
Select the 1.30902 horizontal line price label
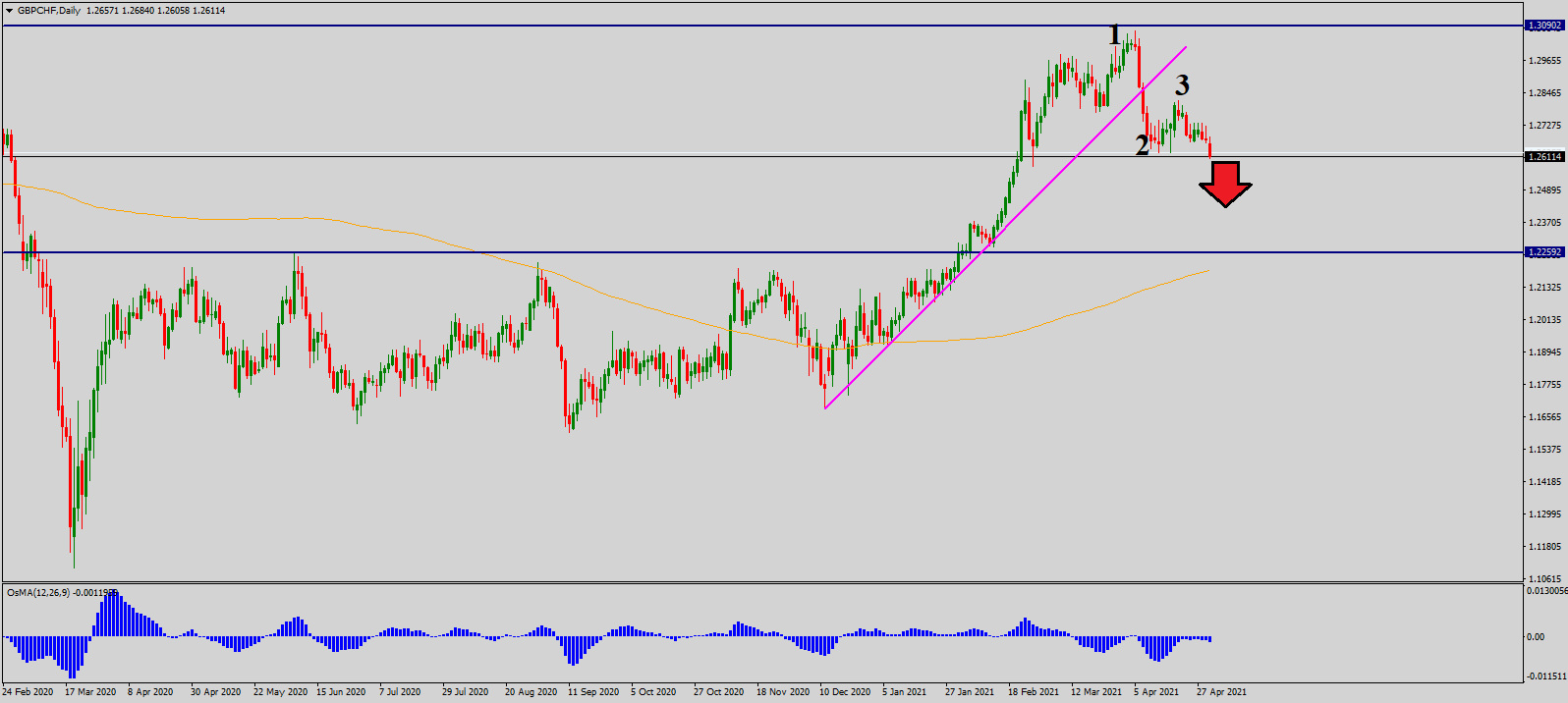point(1543,27)
